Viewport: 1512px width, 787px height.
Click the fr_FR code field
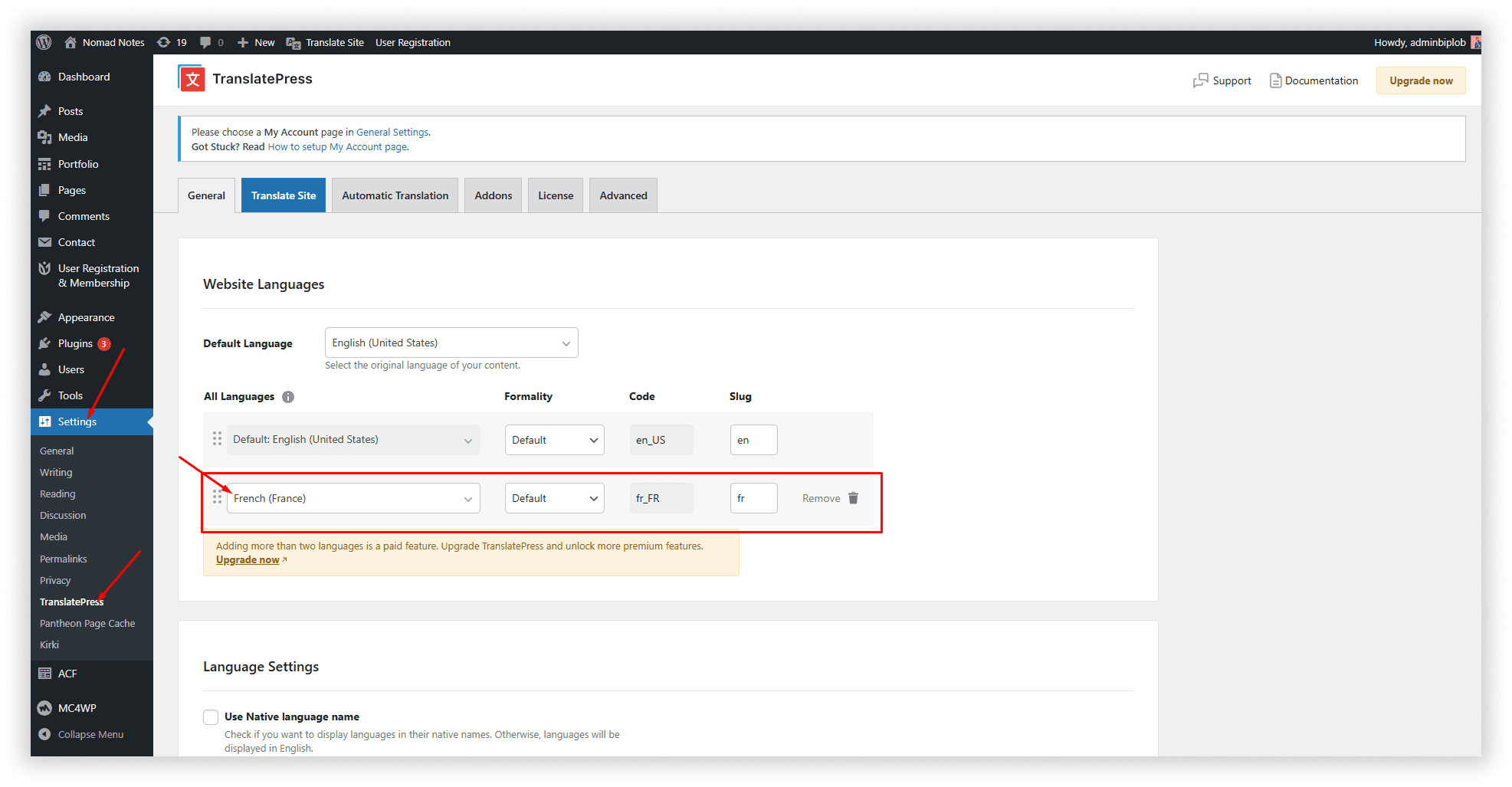(661, 498)
